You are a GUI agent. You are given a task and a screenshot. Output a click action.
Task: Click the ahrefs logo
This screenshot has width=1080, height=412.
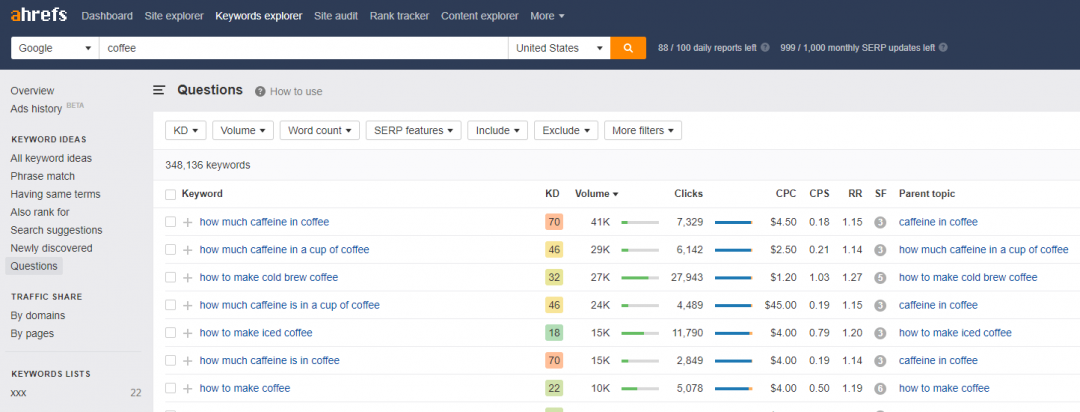(40, 16)
